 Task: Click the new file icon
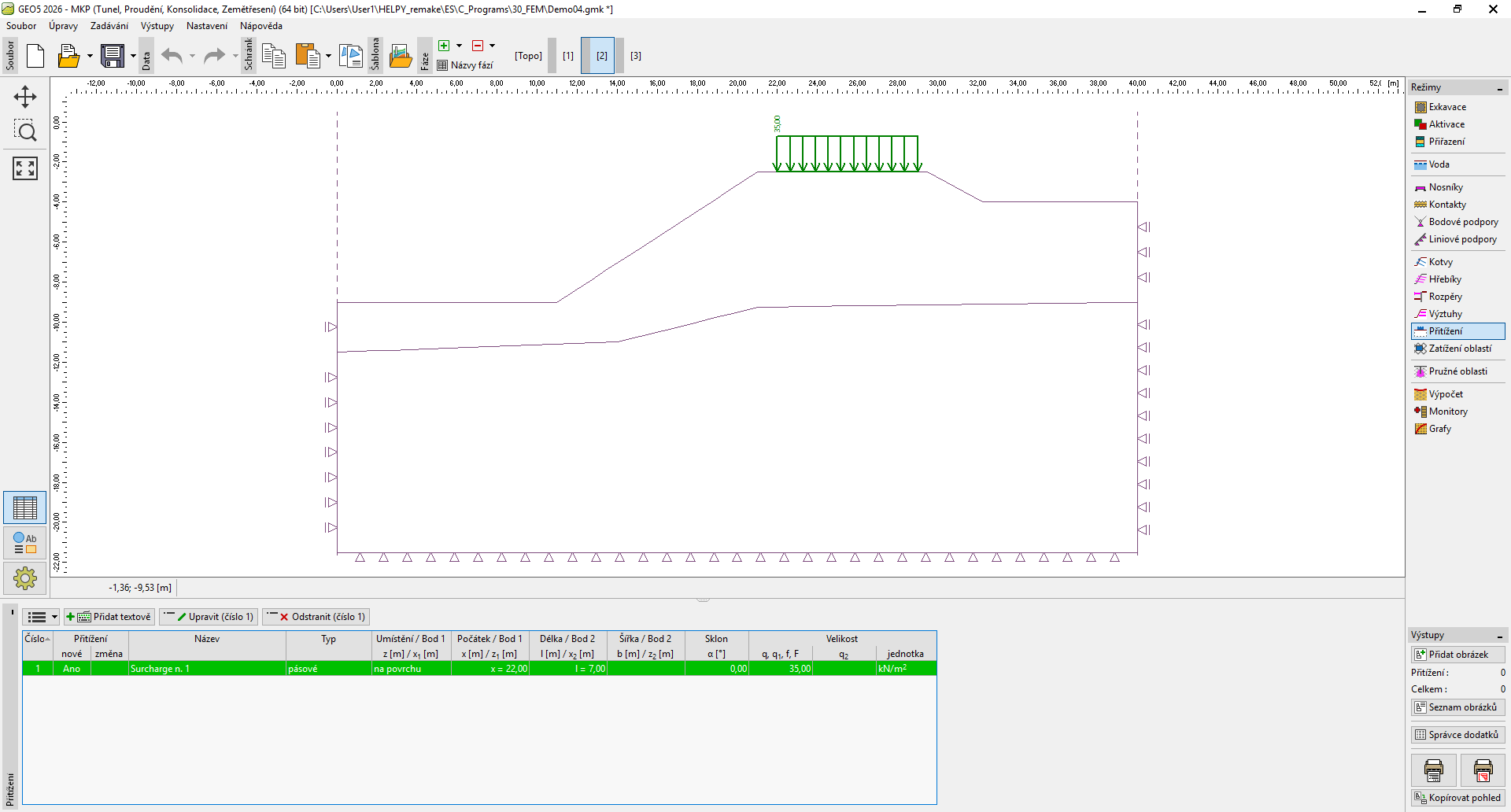(35, 56)
